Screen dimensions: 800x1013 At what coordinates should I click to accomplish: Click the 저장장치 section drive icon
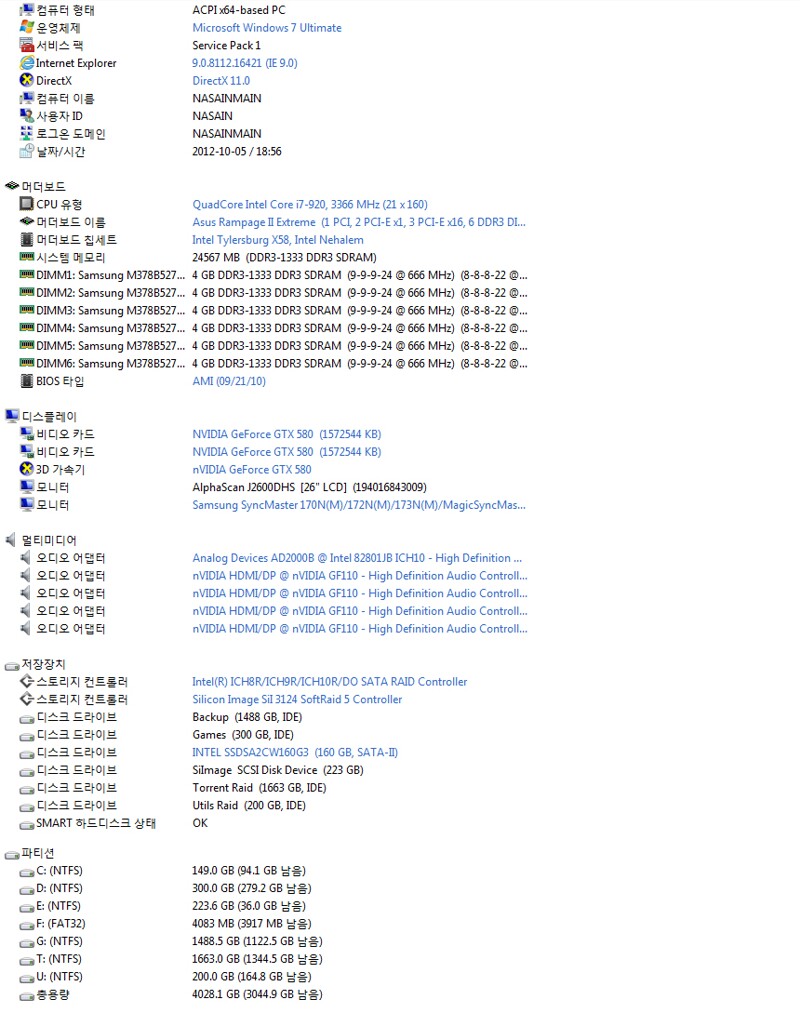[12, 665]
